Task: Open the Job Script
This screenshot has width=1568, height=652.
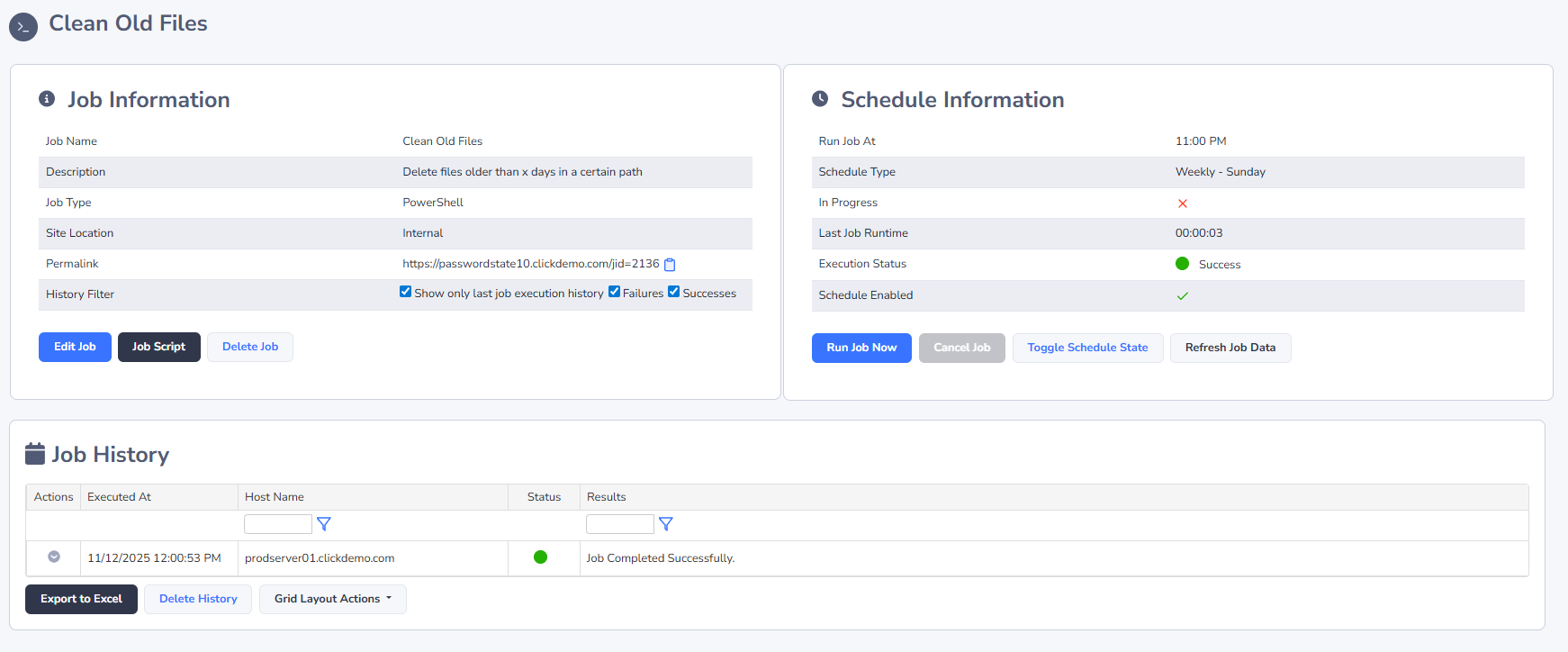Action: coord(158,347)
